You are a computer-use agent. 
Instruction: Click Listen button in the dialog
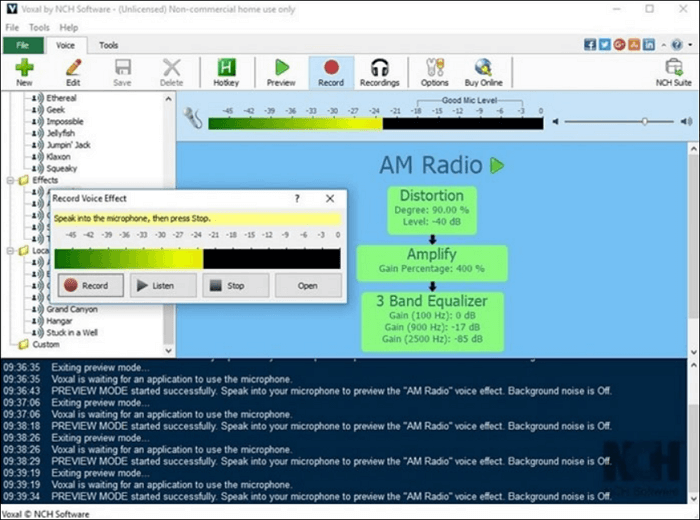pos(163,285)
